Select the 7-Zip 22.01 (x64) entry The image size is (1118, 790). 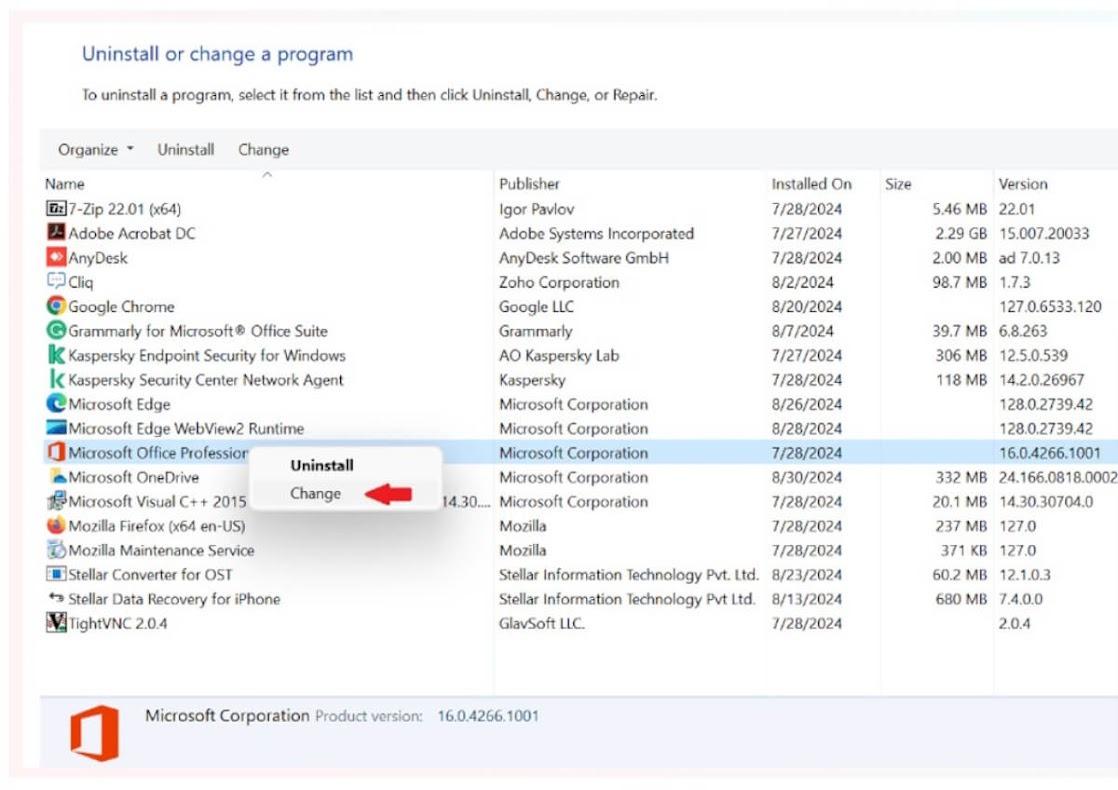point(125,209)
